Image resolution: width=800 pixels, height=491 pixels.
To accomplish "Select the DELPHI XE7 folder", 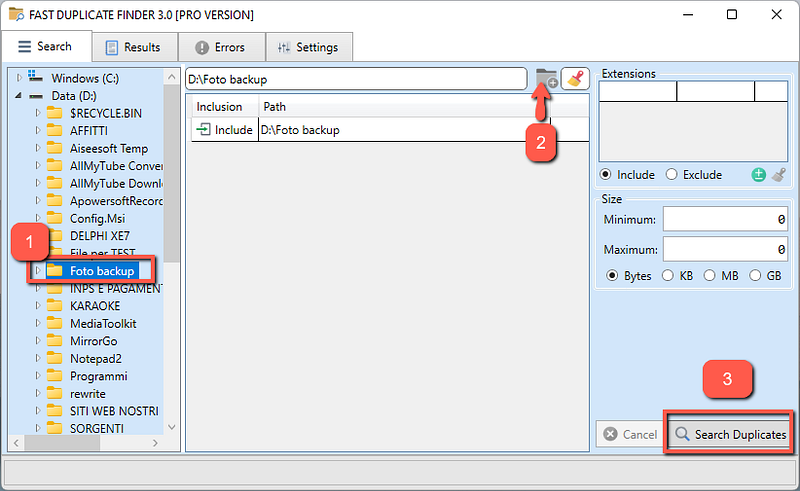I will click(100, 236).
